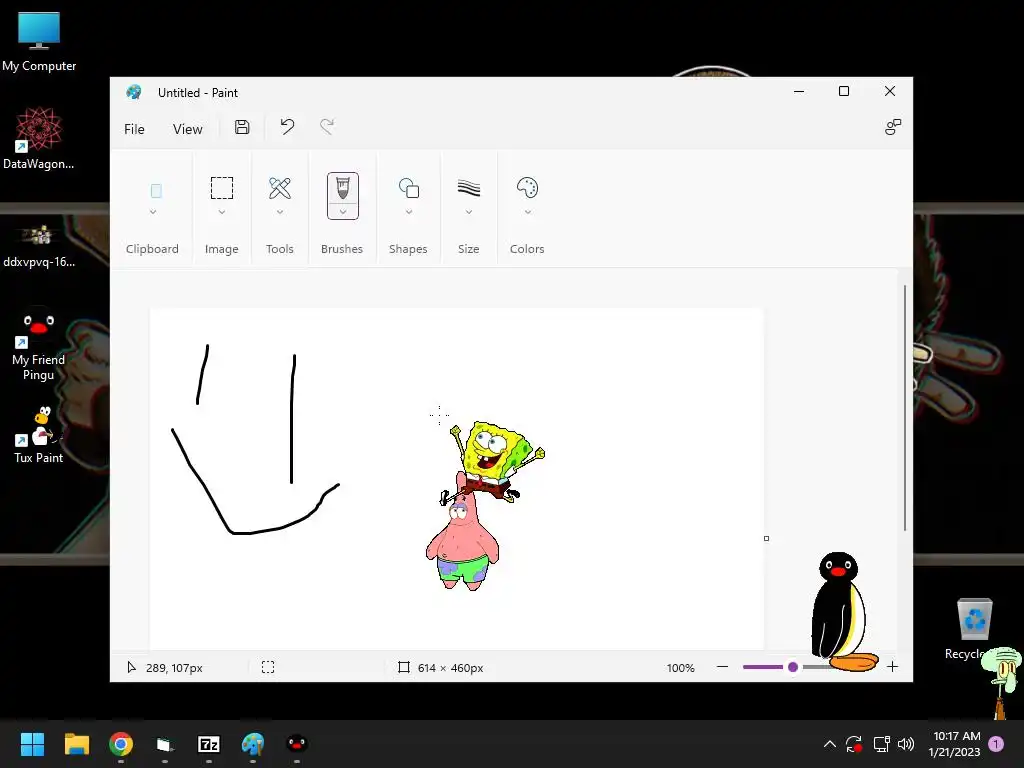Screen dimensions: 1024x768
Task: Click the Clipboard paste icon
Action: (156, 191)
